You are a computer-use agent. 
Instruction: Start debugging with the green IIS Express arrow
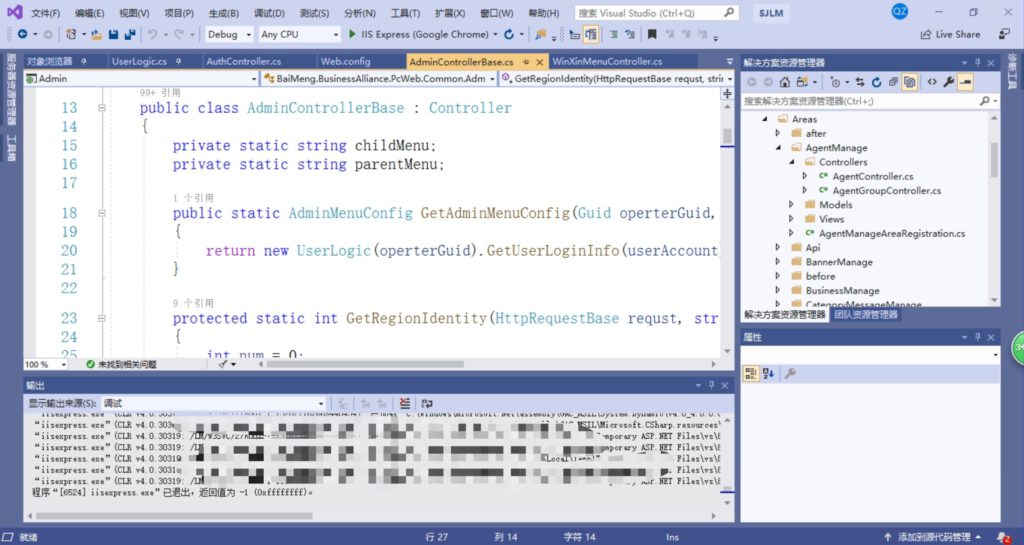(353, 34)
